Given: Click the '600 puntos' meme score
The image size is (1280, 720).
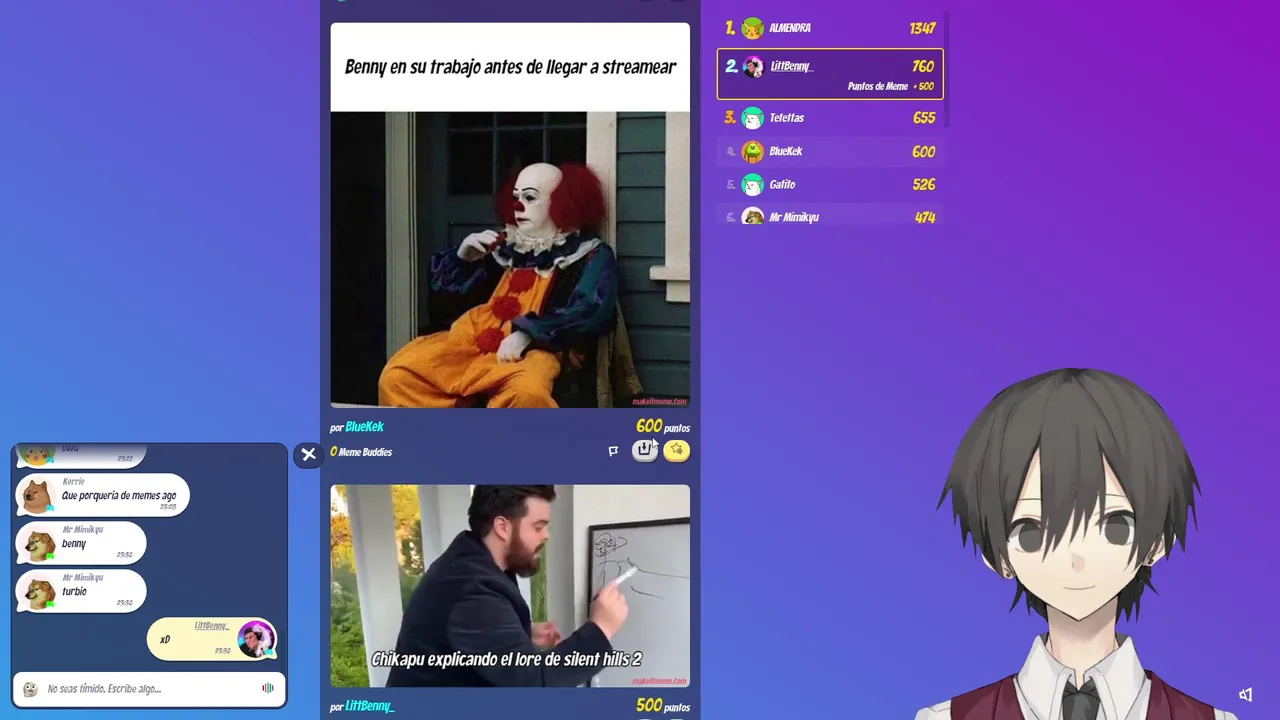Looking at the screenshot, I should coord(663,427).
